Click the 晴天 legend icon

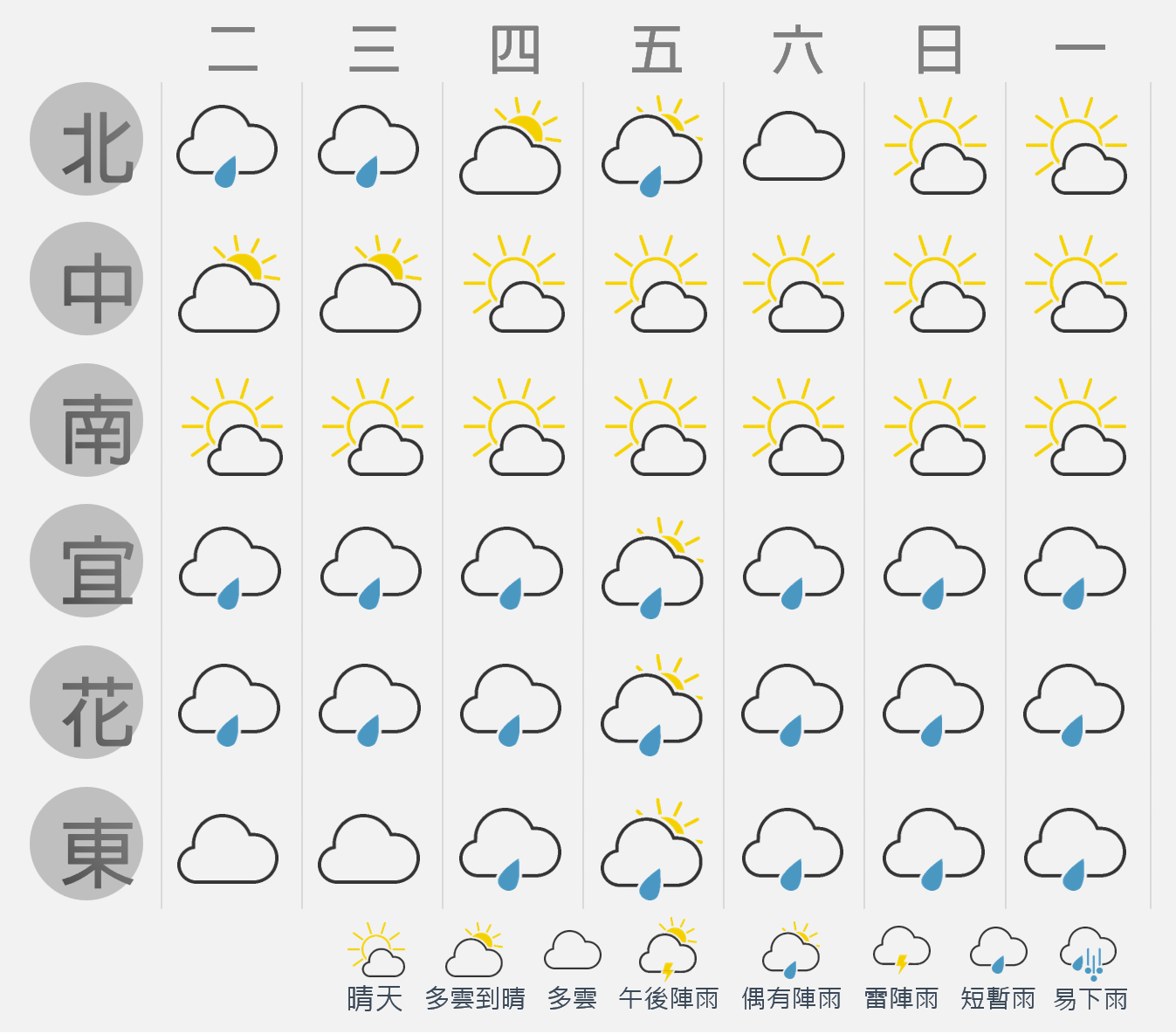click(x=376, y=949)
